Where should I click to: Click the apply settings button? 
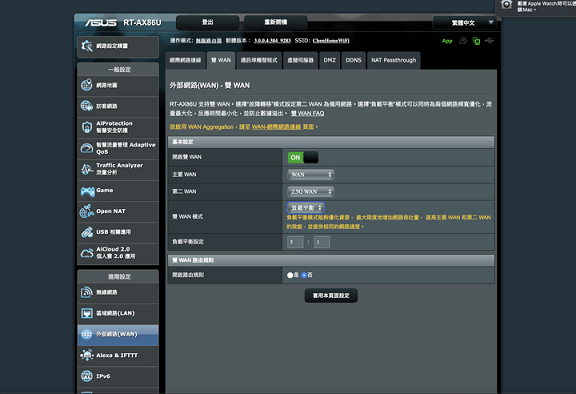[331, 296]
